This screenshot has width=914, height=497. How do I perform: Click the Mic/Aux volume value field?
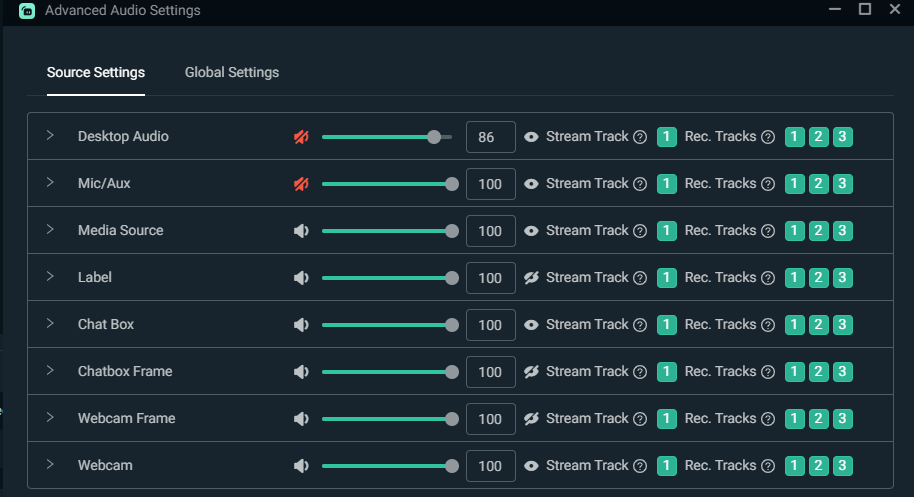[490, 184]
